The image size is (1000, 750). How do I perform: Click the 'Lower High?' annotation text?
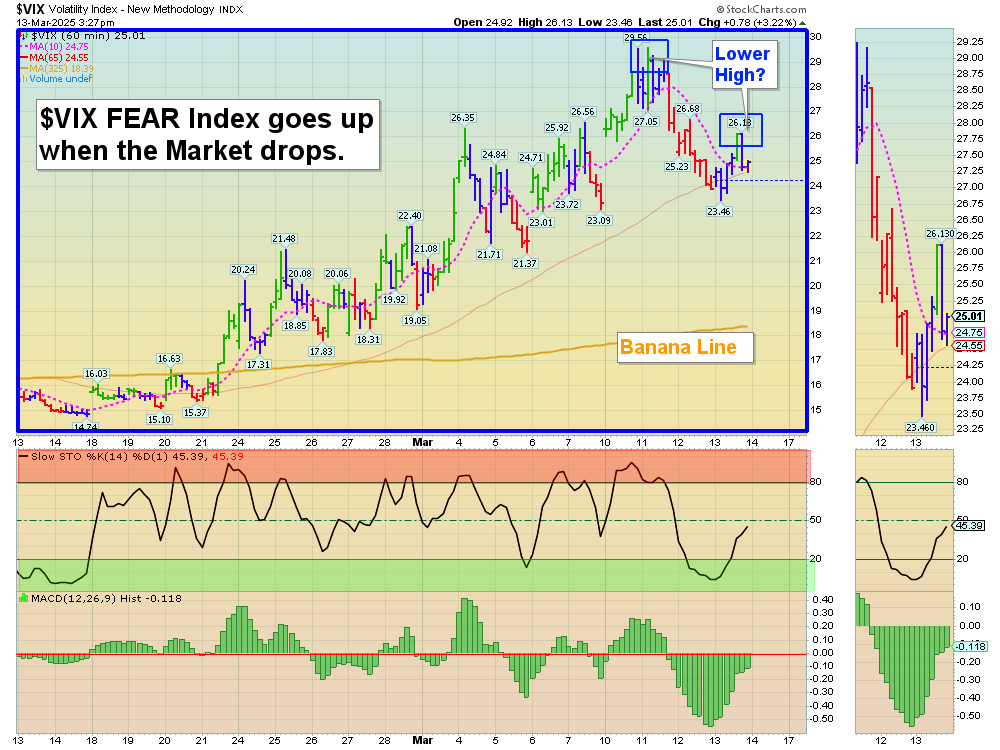[x=742, y=64]
